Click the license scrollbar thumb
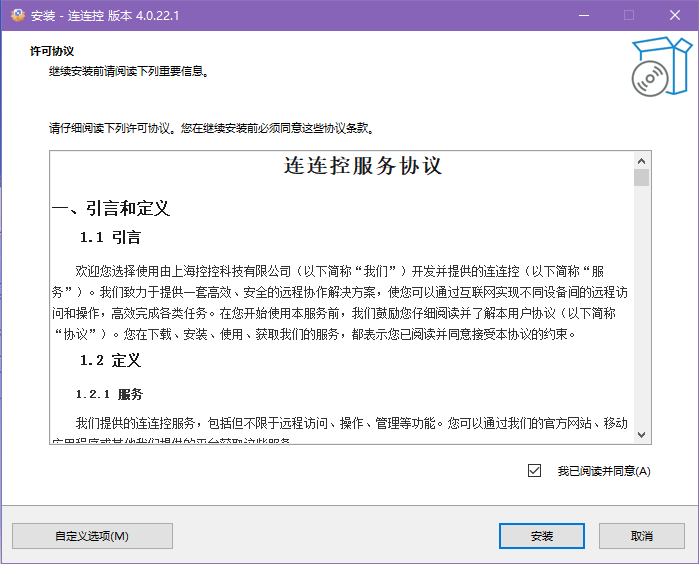 click(x=641, y=177)
